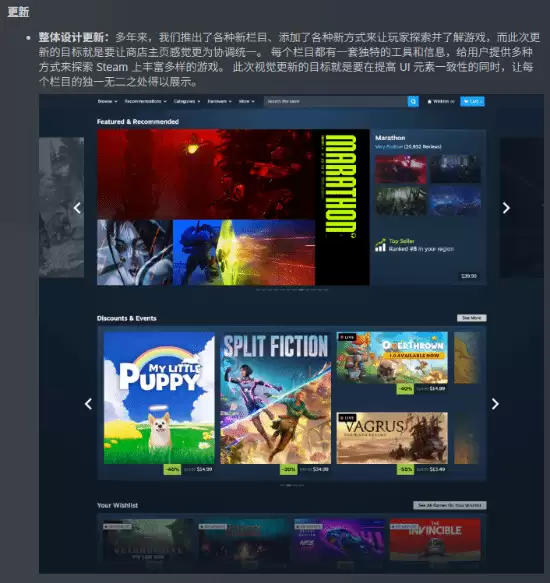The width and height of the screenshot is (550, 583).
Task: Expand the Recommendations dropdown menu
Action: [145, 101]
